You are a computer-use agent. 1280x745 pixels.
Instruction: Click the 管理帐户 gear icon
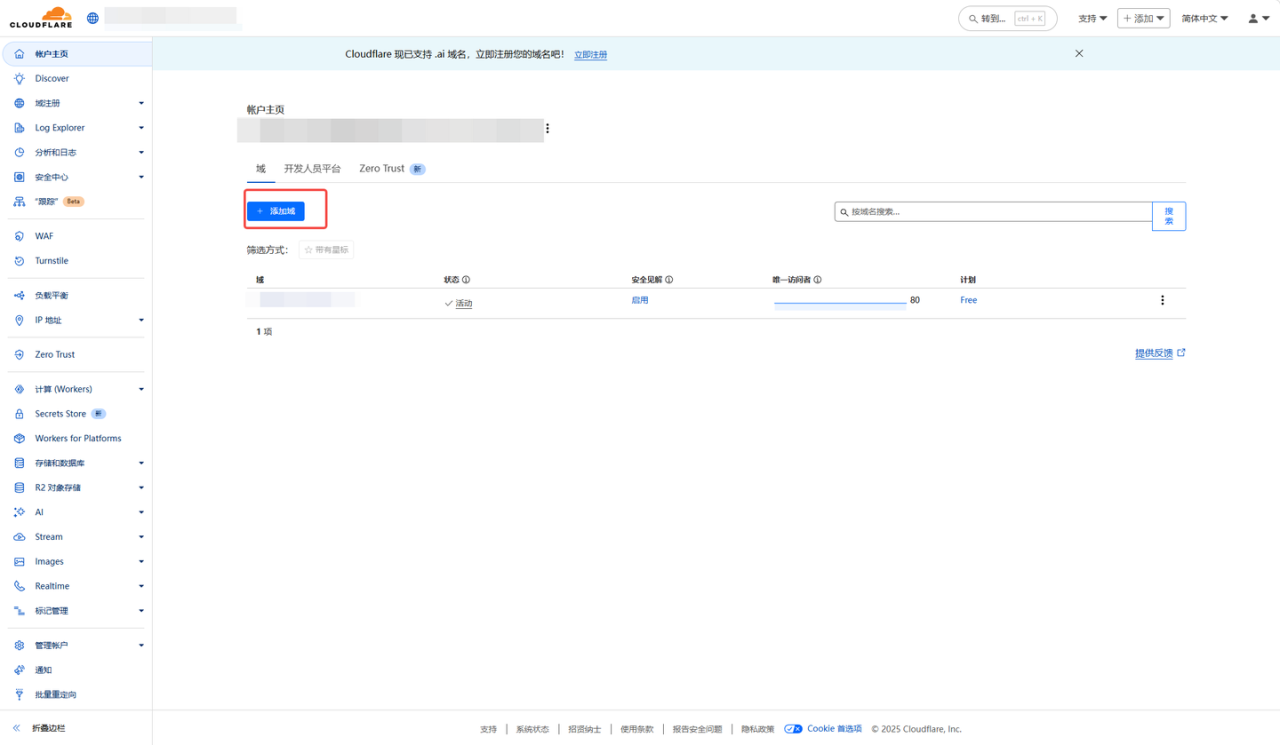click(x=19, y=645)
